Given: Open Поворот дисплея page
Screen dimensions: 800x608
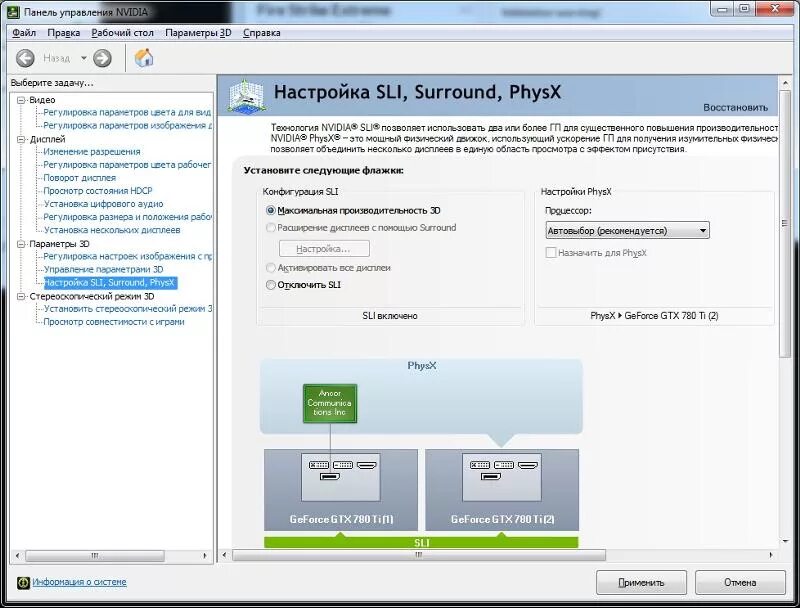Looking at the screenshot, I should [x=80, y=178].
